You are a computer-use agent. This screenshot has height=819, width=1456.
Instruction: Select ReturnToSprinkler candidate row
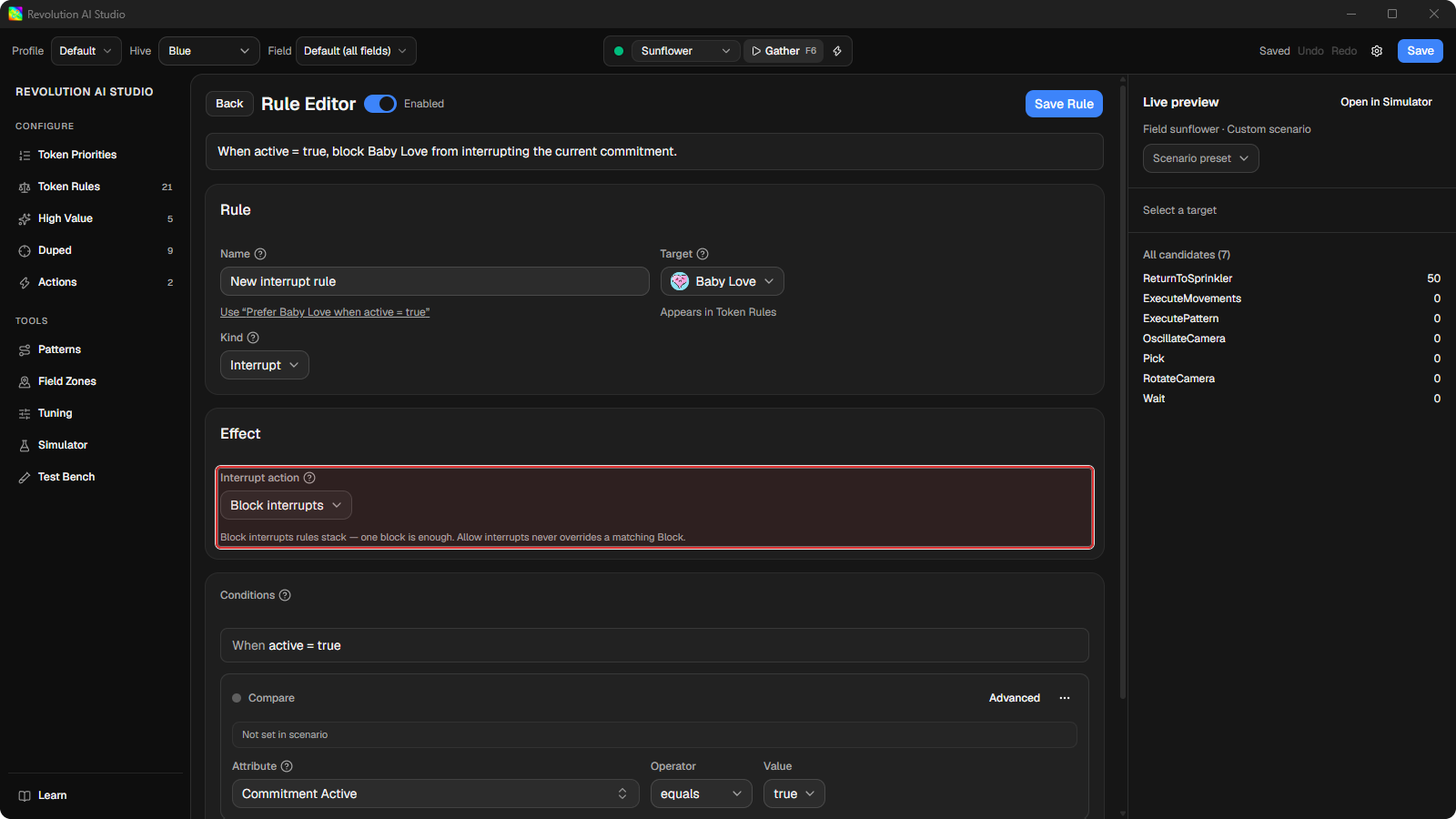[x=1291, y=278]
